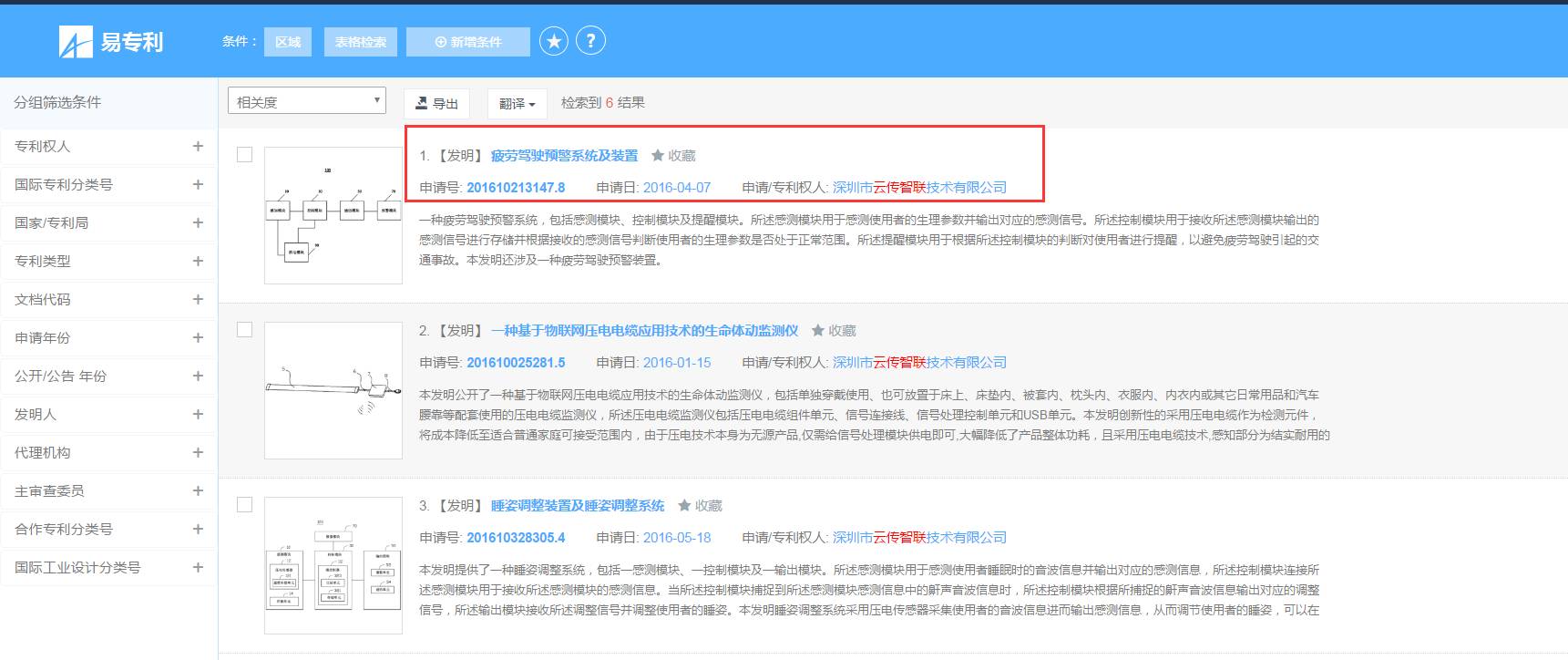The image size is (1568, 660).
Task: Expand 国际专利分类号 filter with plus icon
Action: 198,184
